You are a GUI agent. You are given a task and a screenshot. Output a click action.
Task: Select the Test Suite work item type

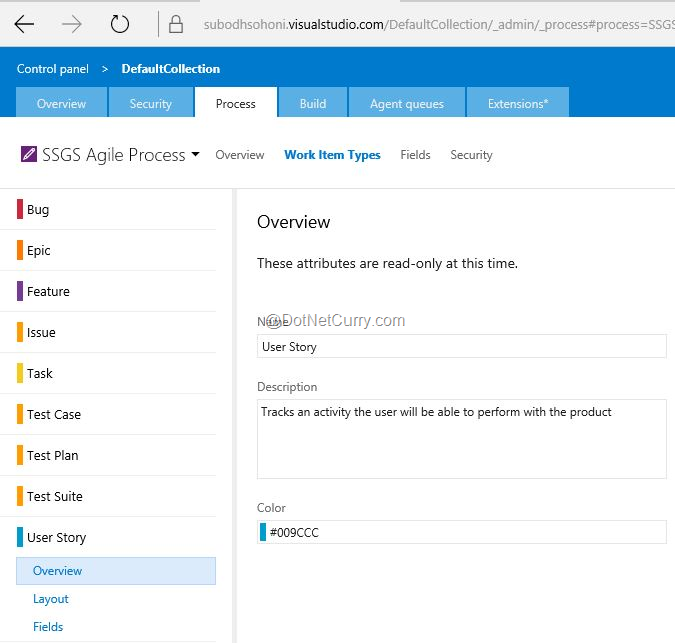(108, 496)
